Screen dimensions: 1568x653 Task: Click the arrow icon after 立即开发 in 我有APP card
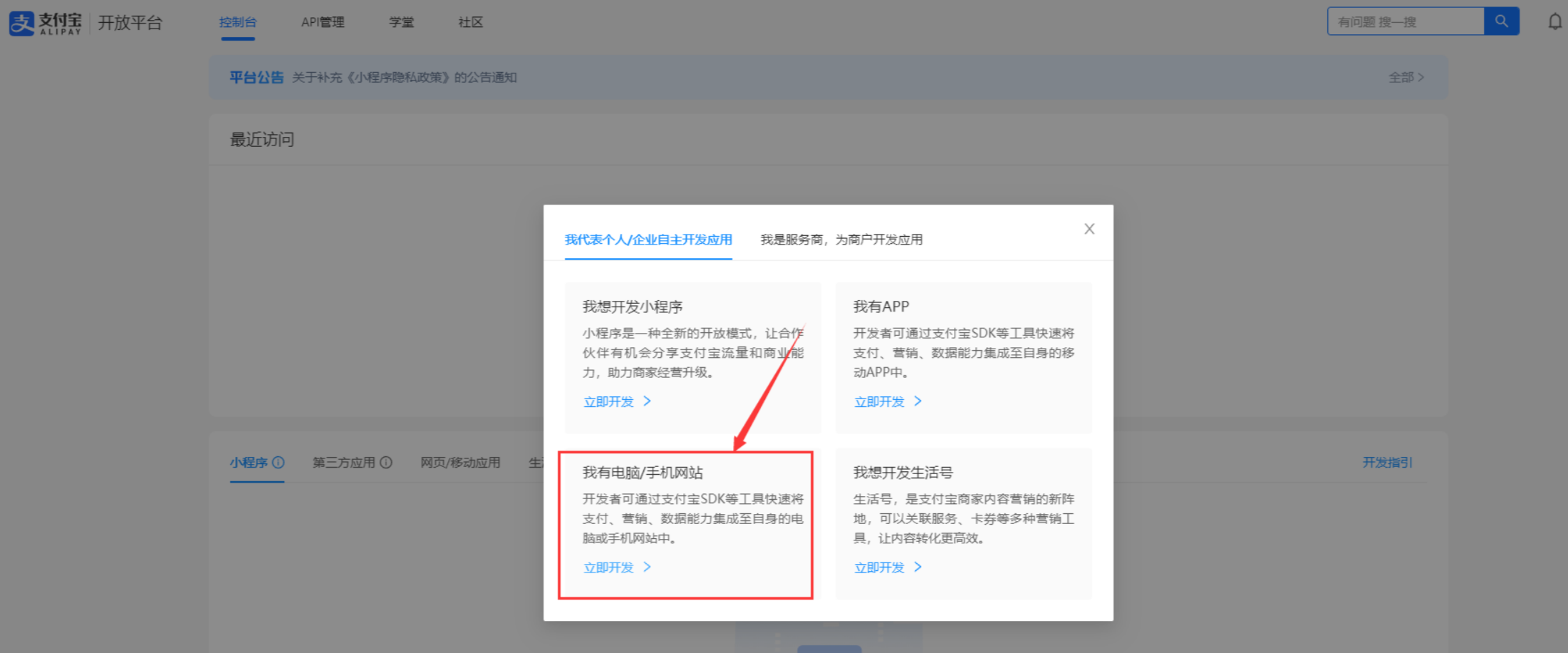(918, 401)
